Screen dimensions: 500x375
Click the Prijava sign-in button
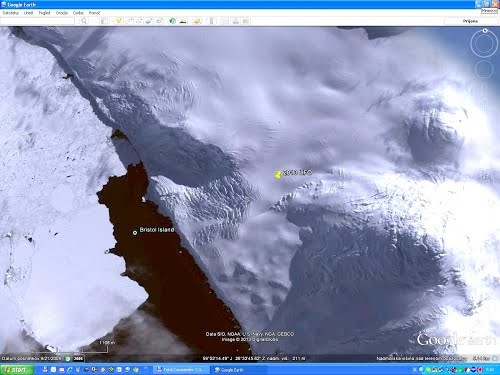(470, 21)
